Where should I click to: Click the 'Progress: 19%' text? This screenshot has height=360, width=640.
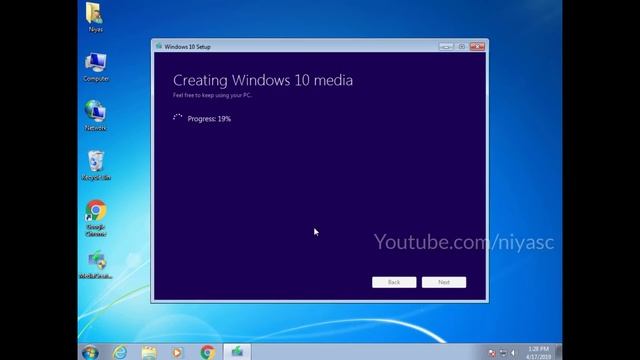209,119
